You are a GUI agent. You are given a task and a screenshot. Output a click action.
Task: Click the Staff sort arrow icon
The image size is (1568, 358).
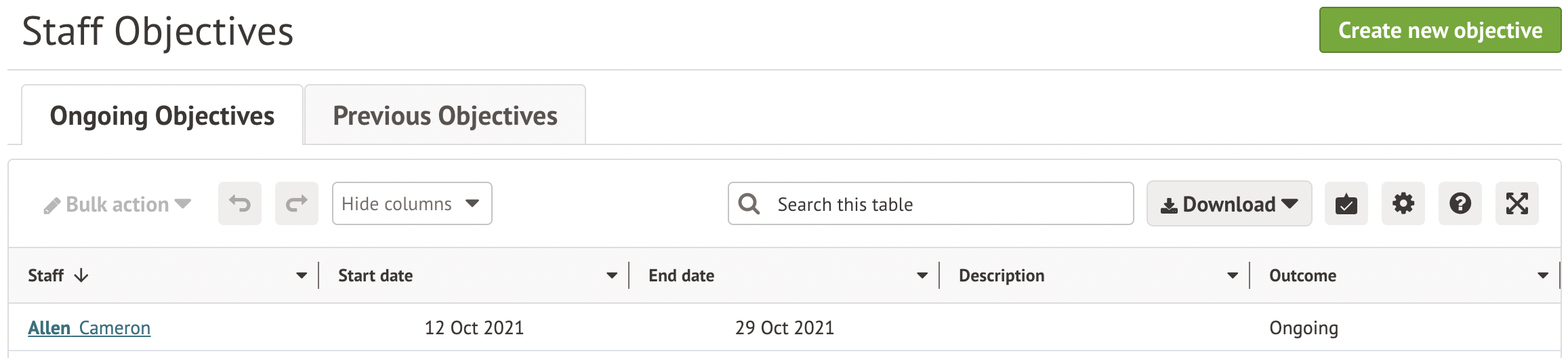point(81,275)
